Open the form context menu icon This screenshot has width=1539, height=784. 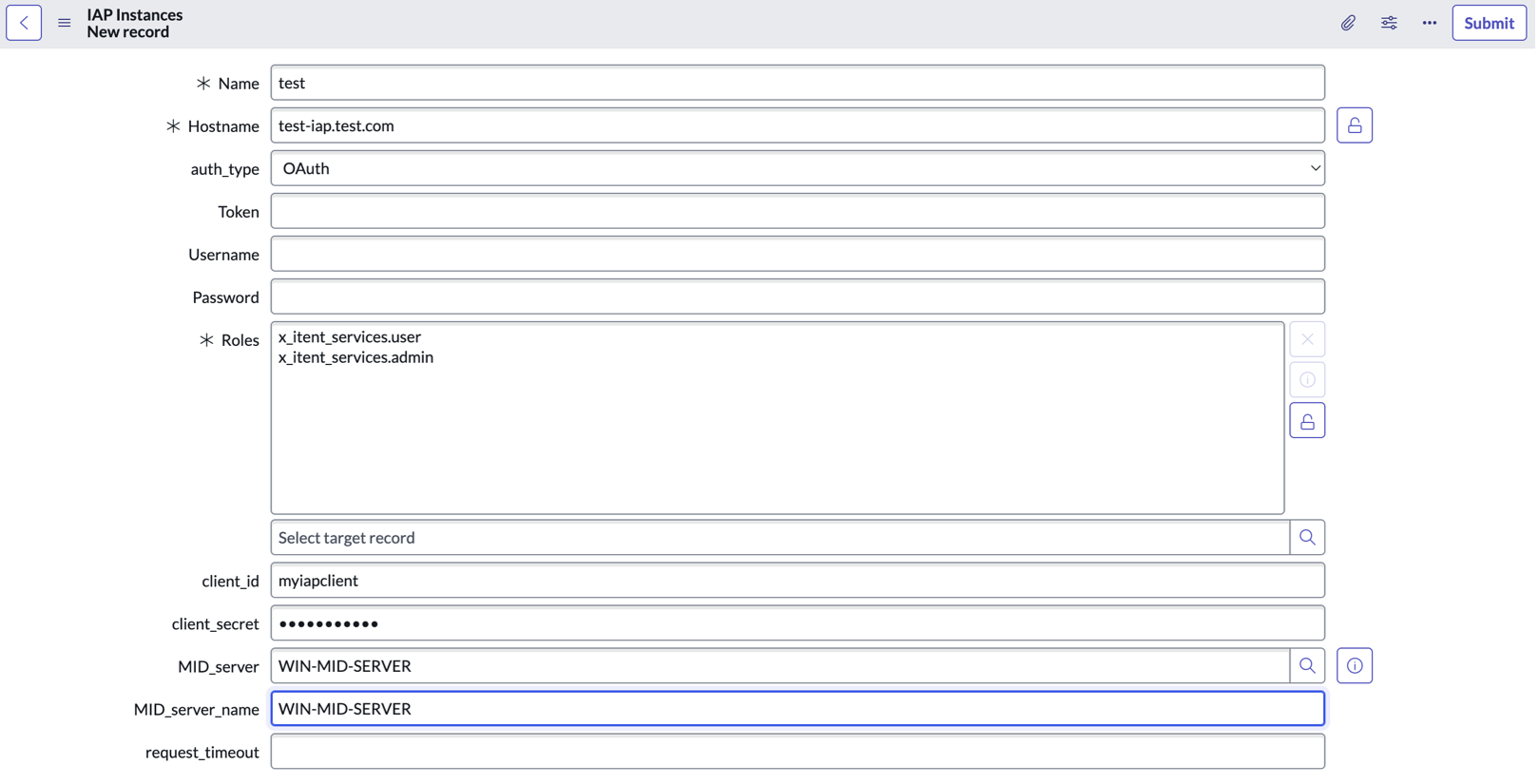64,23
